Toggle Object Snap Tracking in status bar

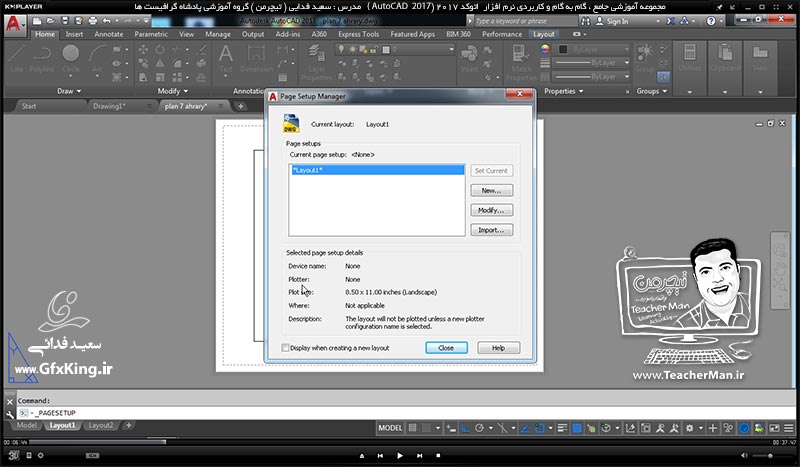click(525, 428)
